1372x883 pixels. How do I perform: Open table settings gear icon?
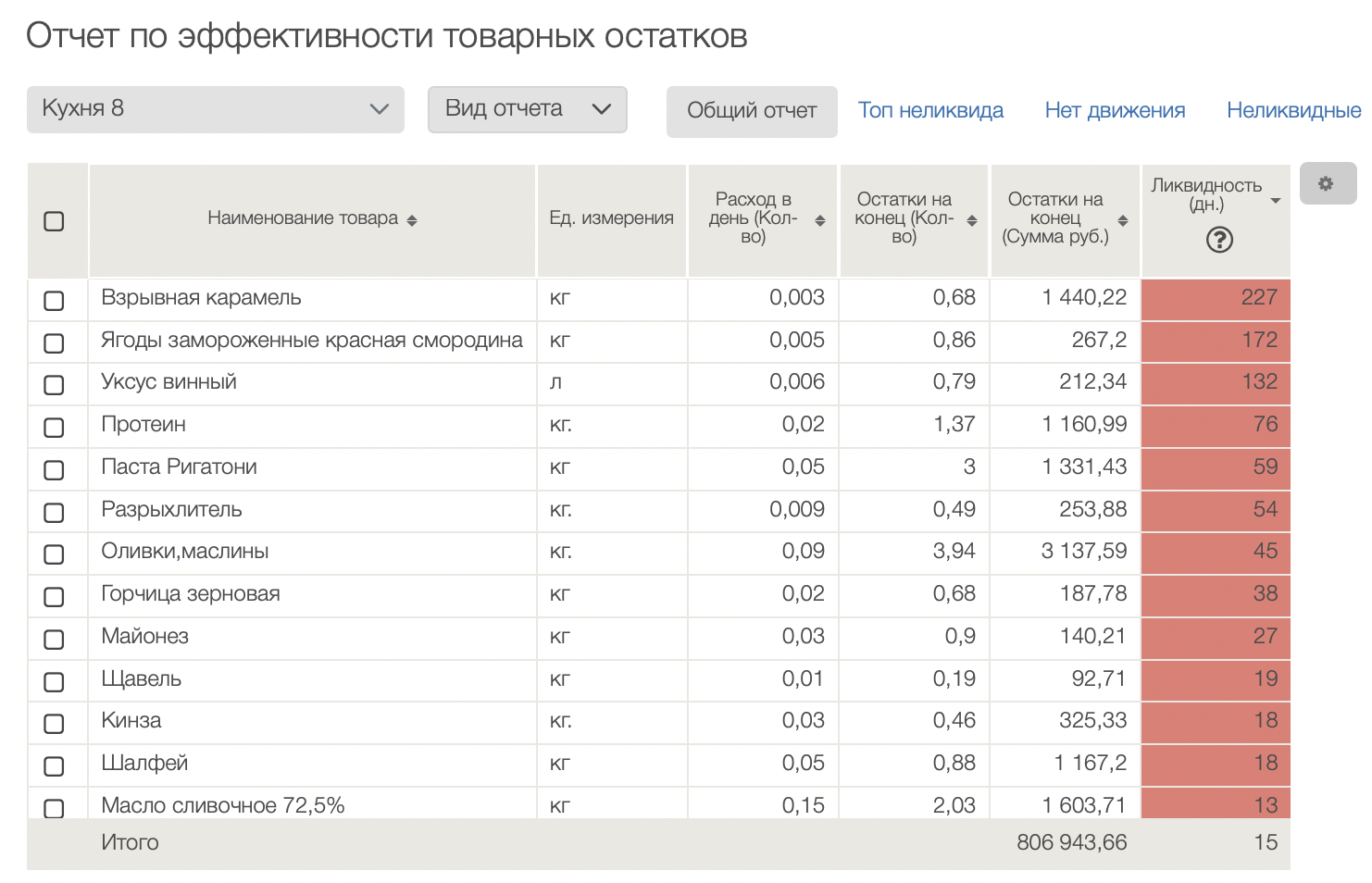click(1326, 183)
